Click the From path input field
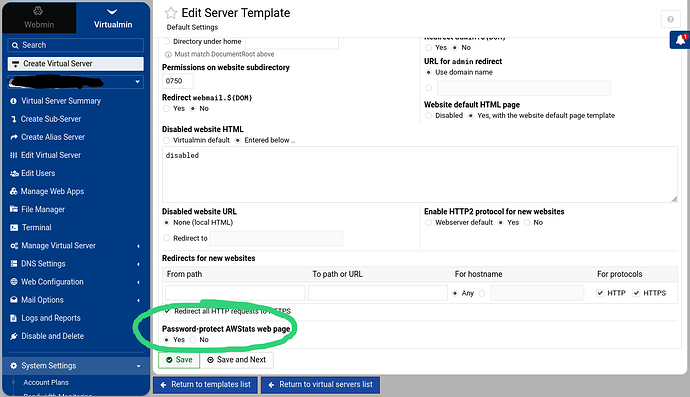The width and height of the screenshot is (690, 397). click(x=235, y=293)
